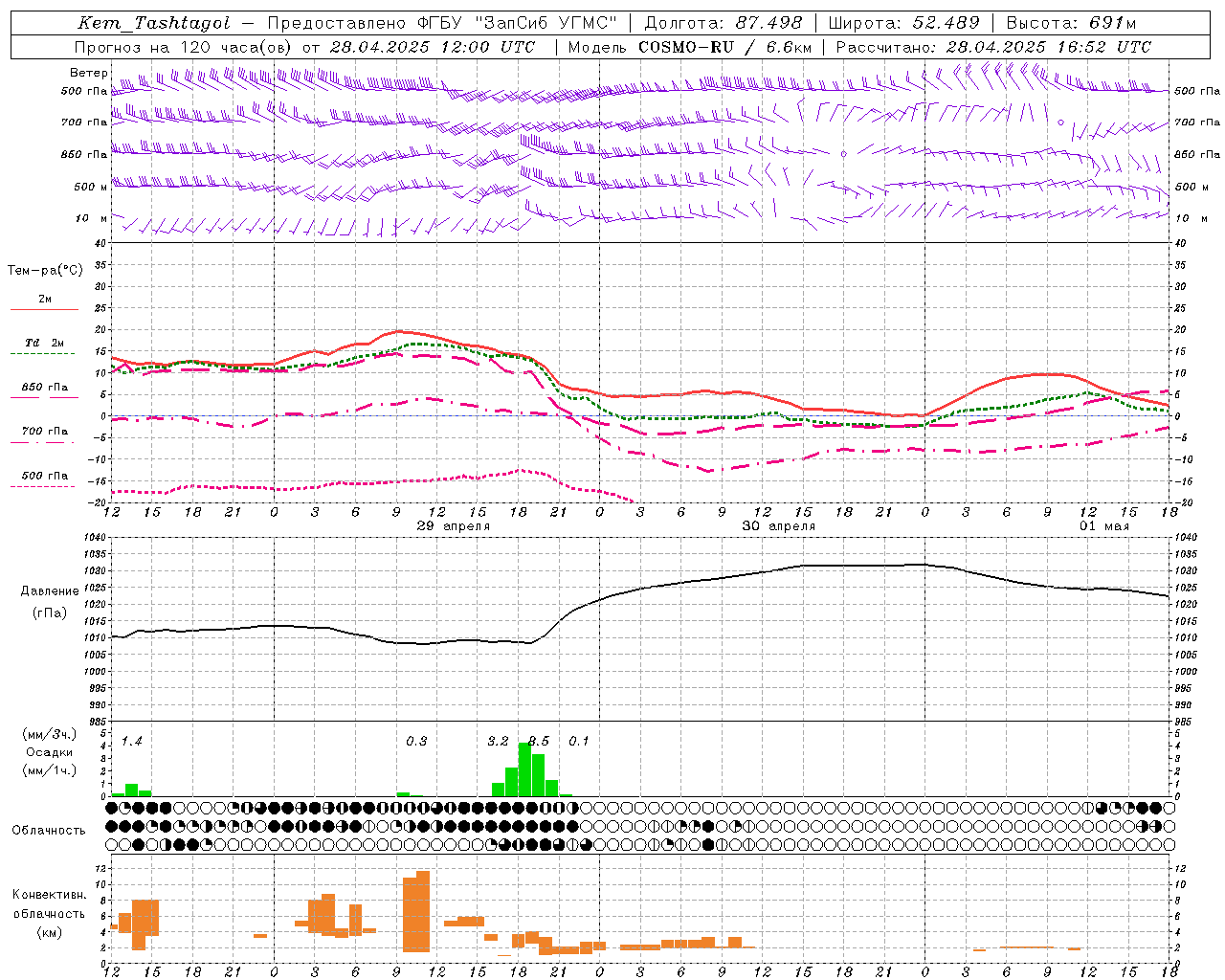This screenshot has width=1225, height=980.
Task: Click the 8.5 precipitation total value
Action: pyautogui.click(x=539, y=741)
